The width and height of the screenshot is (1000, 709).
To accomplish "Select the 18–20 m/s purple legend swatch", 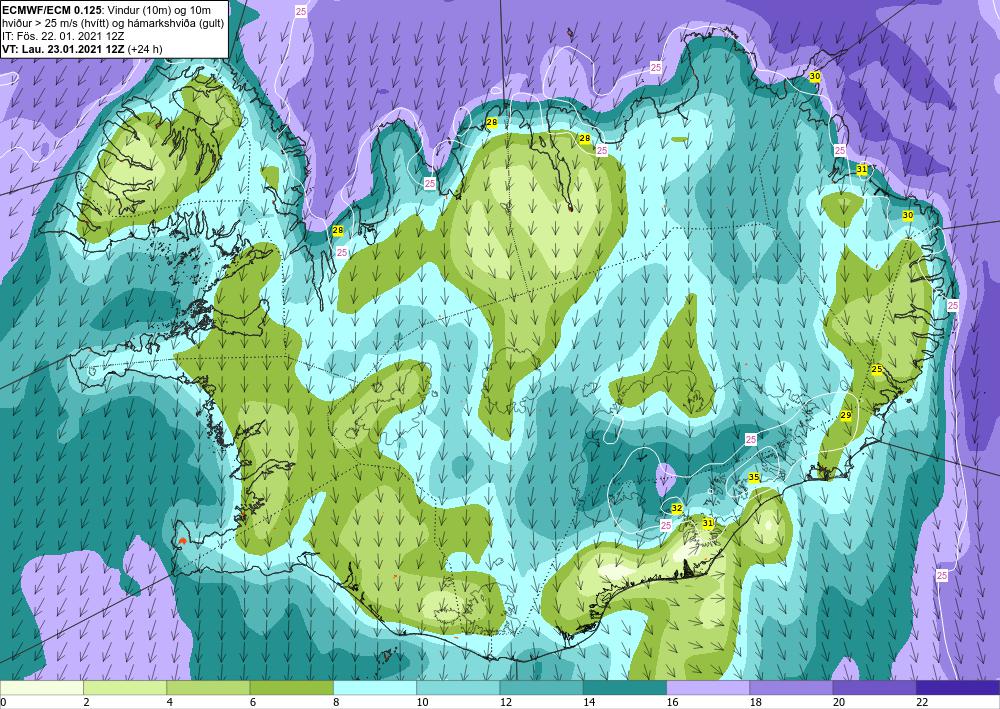I will 791,688.
